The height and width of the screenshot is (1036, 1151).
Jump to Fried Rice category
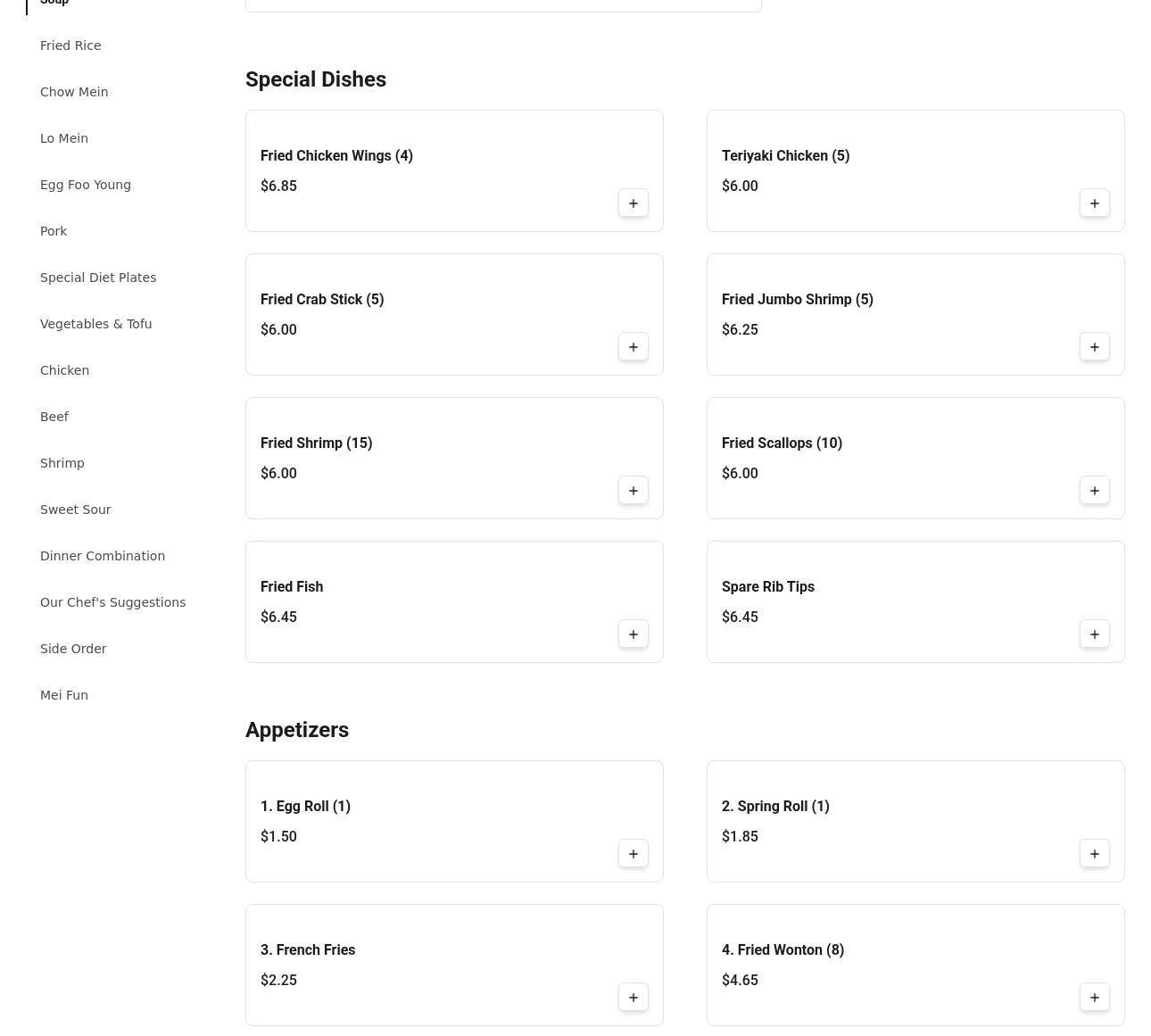(70, 46)
